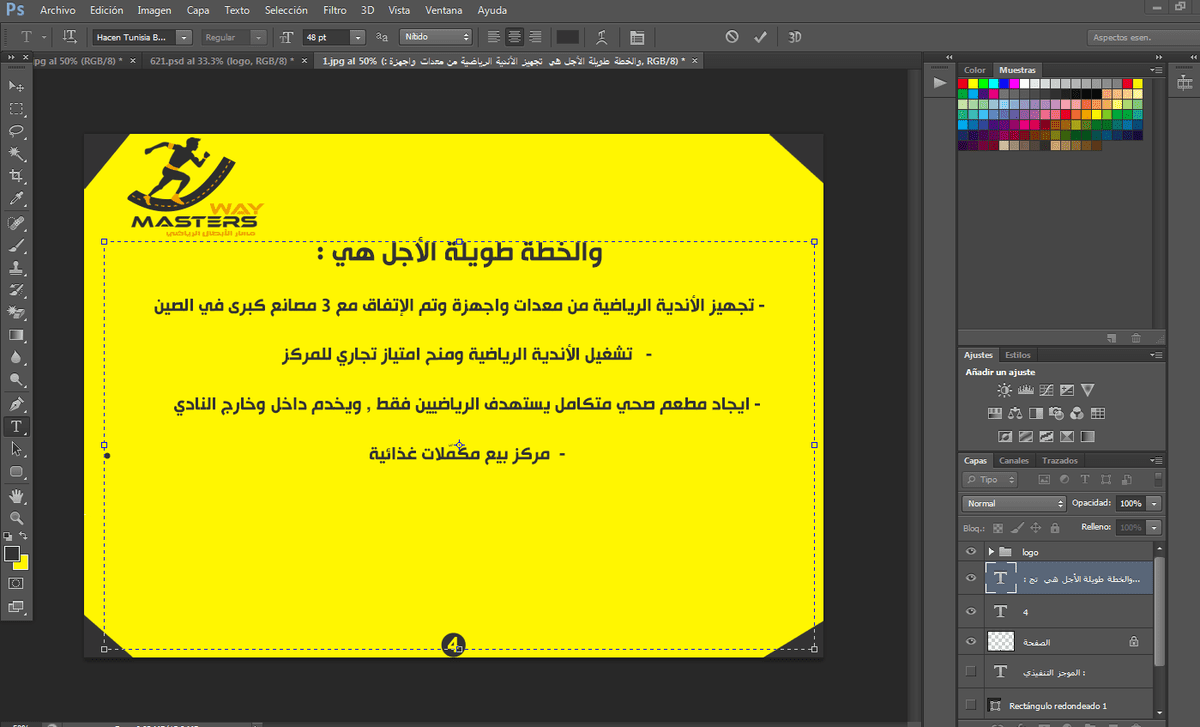Click the 3D text button

click(x=795, y=37)
